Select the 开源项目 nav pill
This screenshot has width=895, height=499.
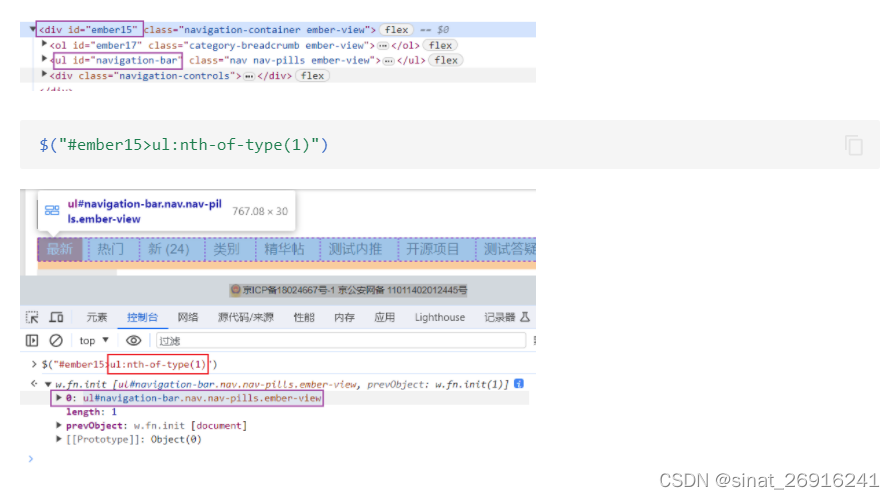[x=433, y=250]
